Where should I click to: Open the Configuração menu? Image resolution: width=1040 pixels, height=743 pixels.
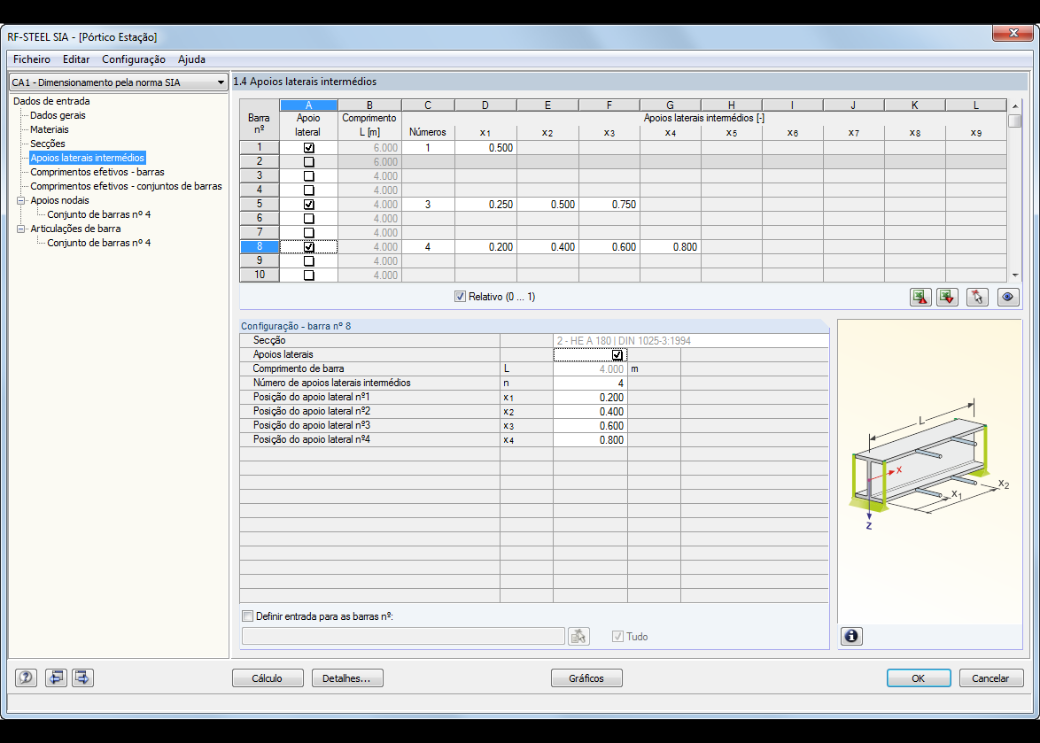tap(134, 59)
